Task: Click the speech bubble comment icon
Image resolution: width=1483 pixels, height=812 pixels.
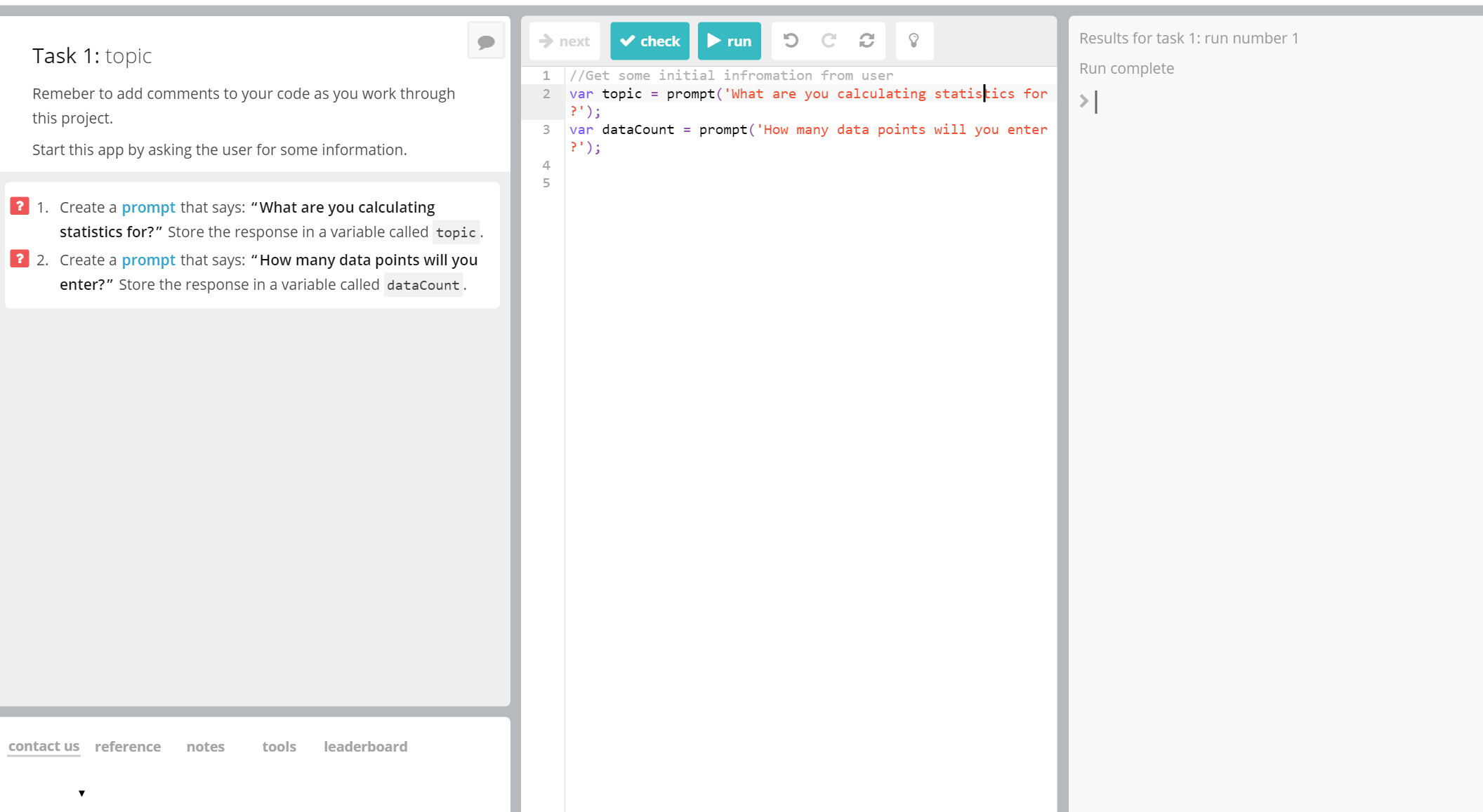Action: click(486, 41)
